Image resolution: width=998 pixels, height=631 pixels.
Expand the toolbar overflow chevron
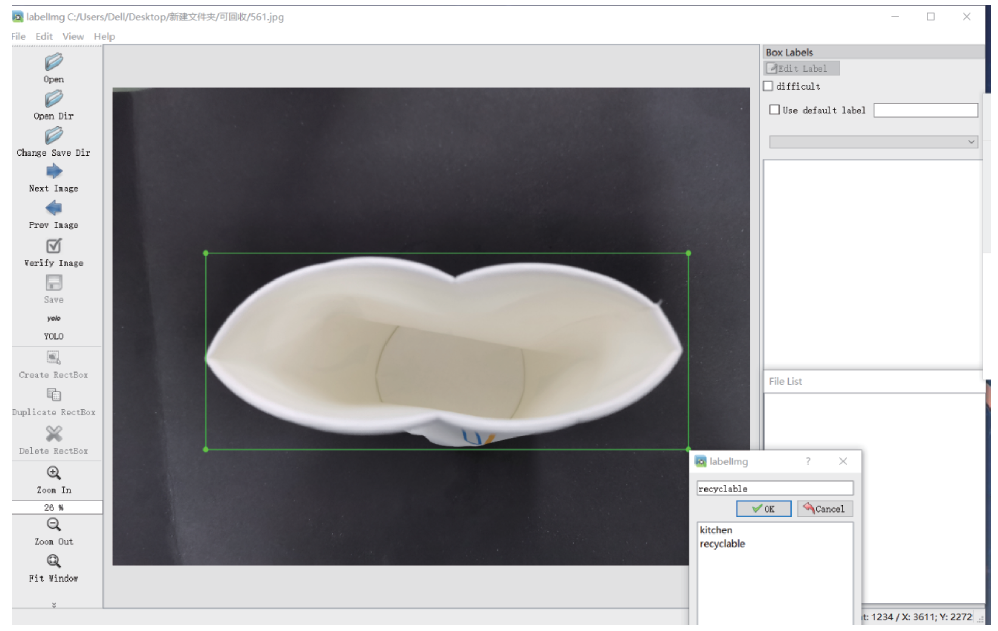click(x=54, y=604)
